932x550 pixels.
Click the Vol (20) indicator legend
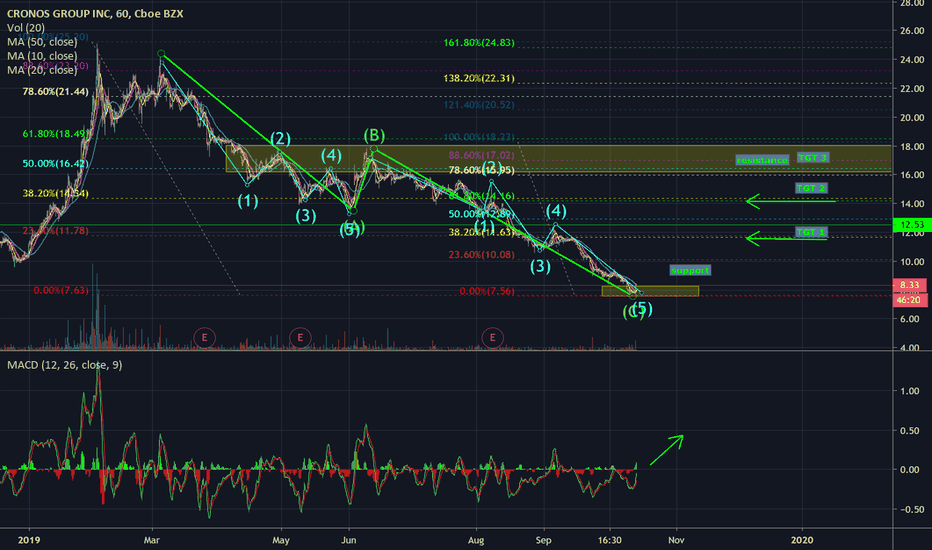click(26, 27)
